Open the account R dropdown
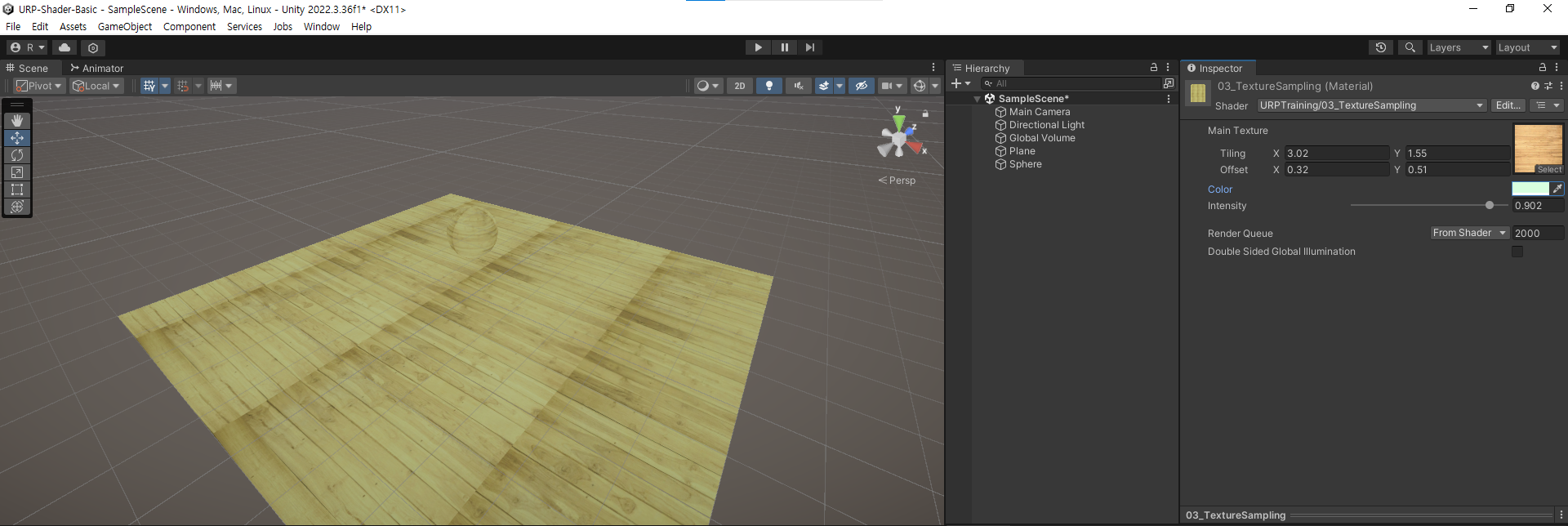1568x526 pixels. click(x=28, y=47)
